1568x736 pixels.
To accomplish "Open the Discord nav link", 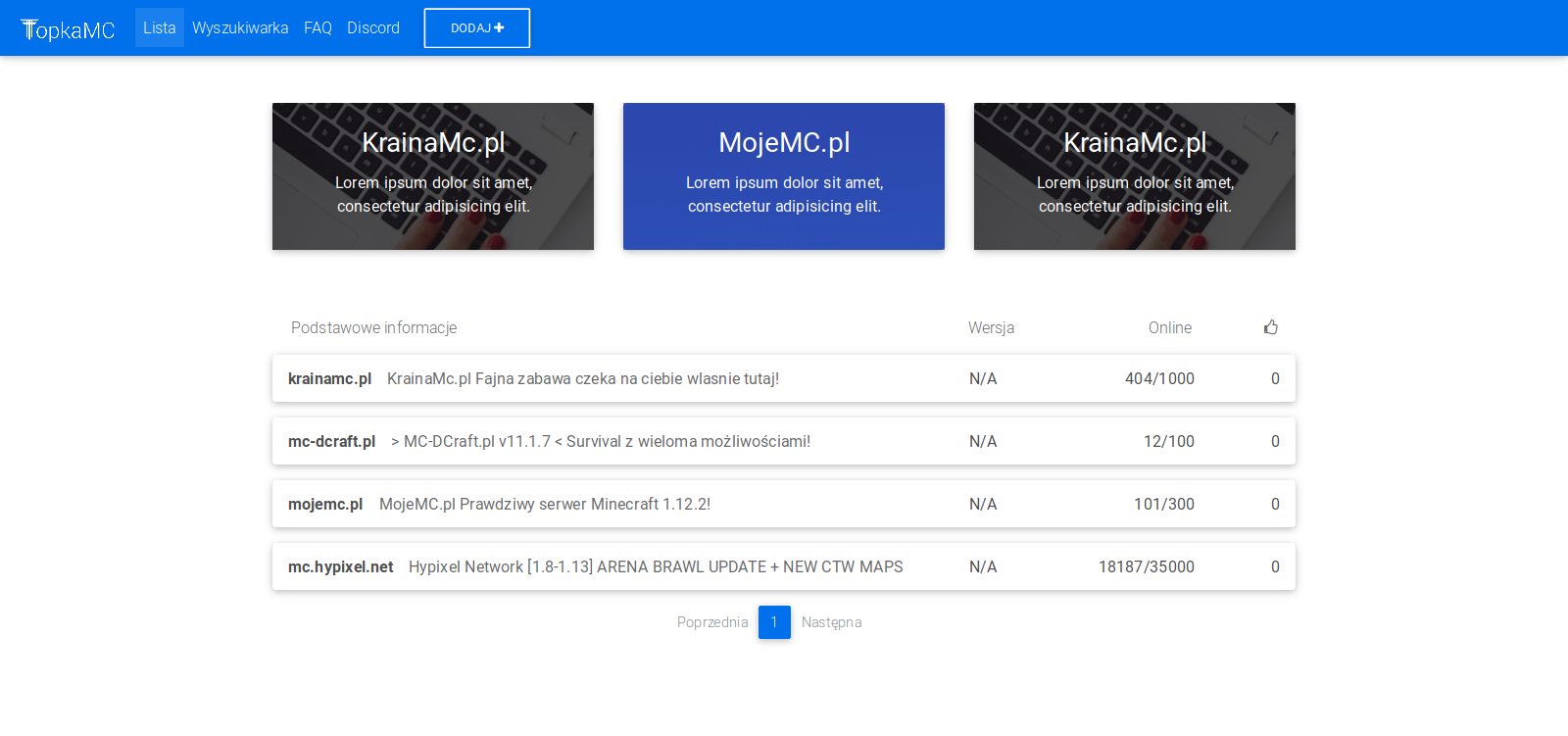I will point(373,27).
